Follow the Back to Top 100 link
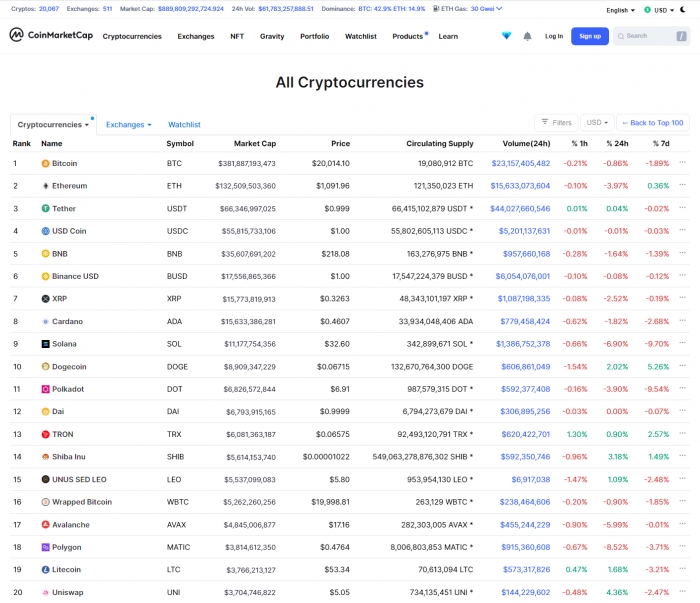 coord(652,123)
